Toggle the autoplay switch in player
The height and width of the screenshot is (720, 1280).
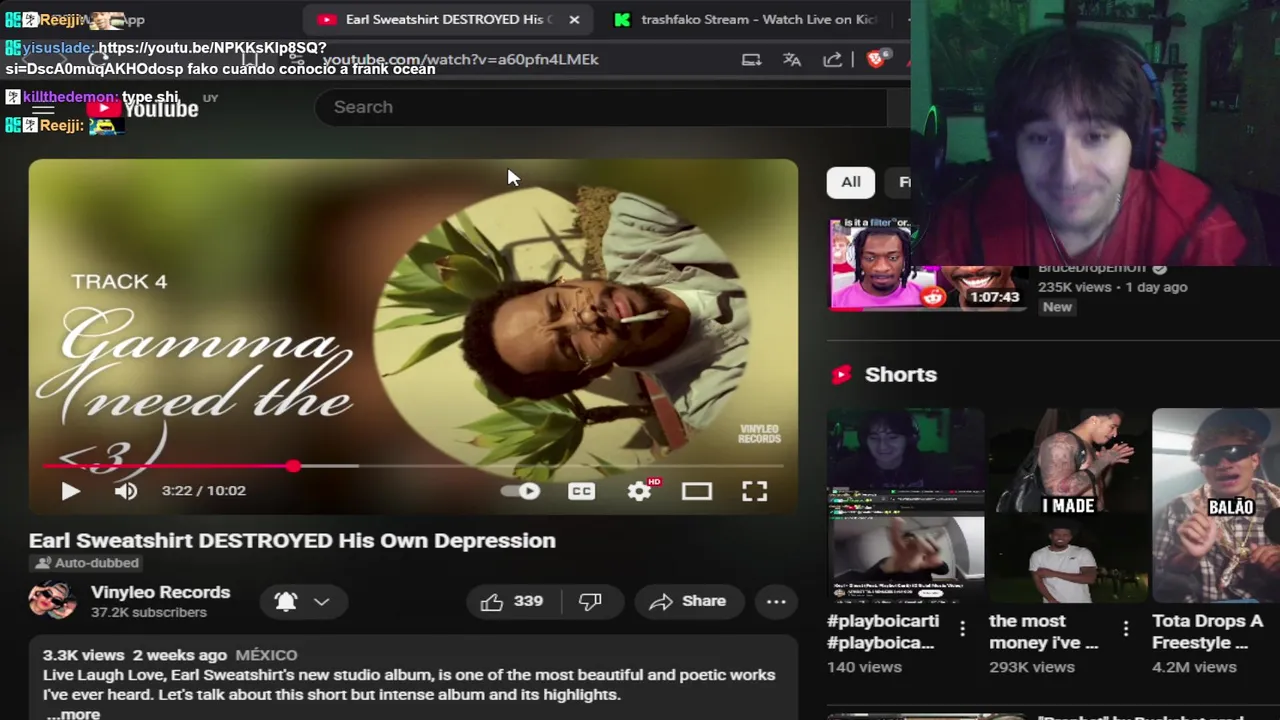pos(520,491)
